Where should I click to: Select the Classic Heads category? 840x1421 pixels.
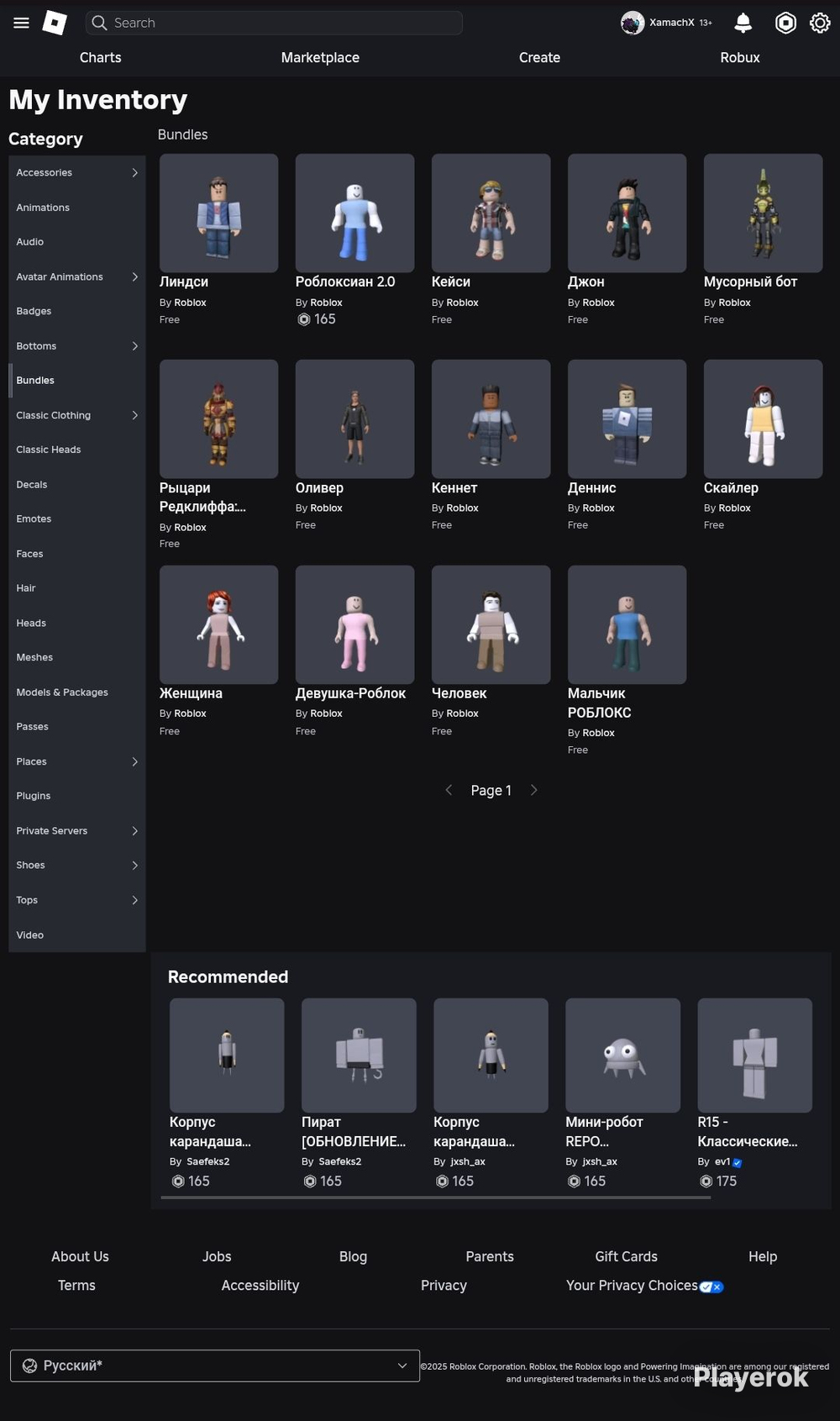pyautogui.click(x=77, y=450)
